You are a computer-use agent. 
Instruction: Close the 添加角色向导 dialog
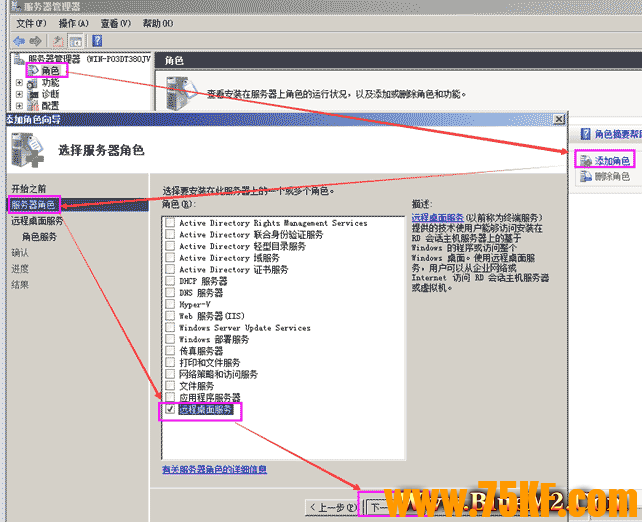559,119
